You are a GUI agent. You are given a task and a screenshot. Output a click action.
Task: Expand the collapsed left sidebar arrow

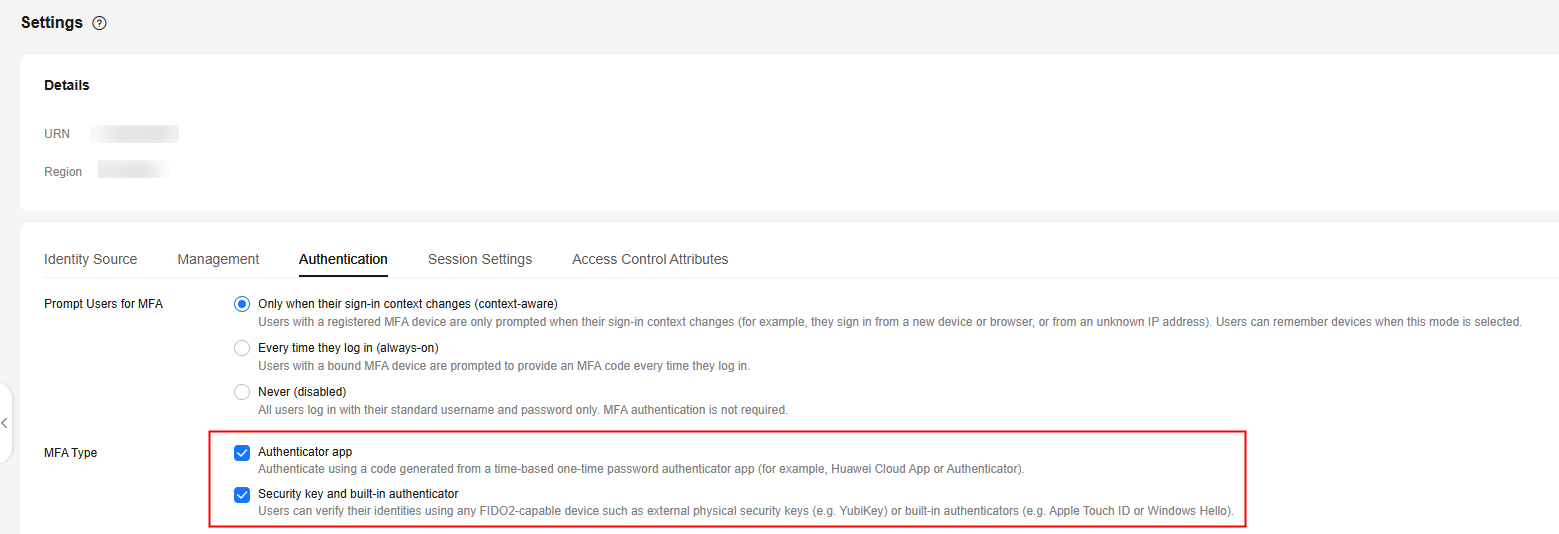5,423
